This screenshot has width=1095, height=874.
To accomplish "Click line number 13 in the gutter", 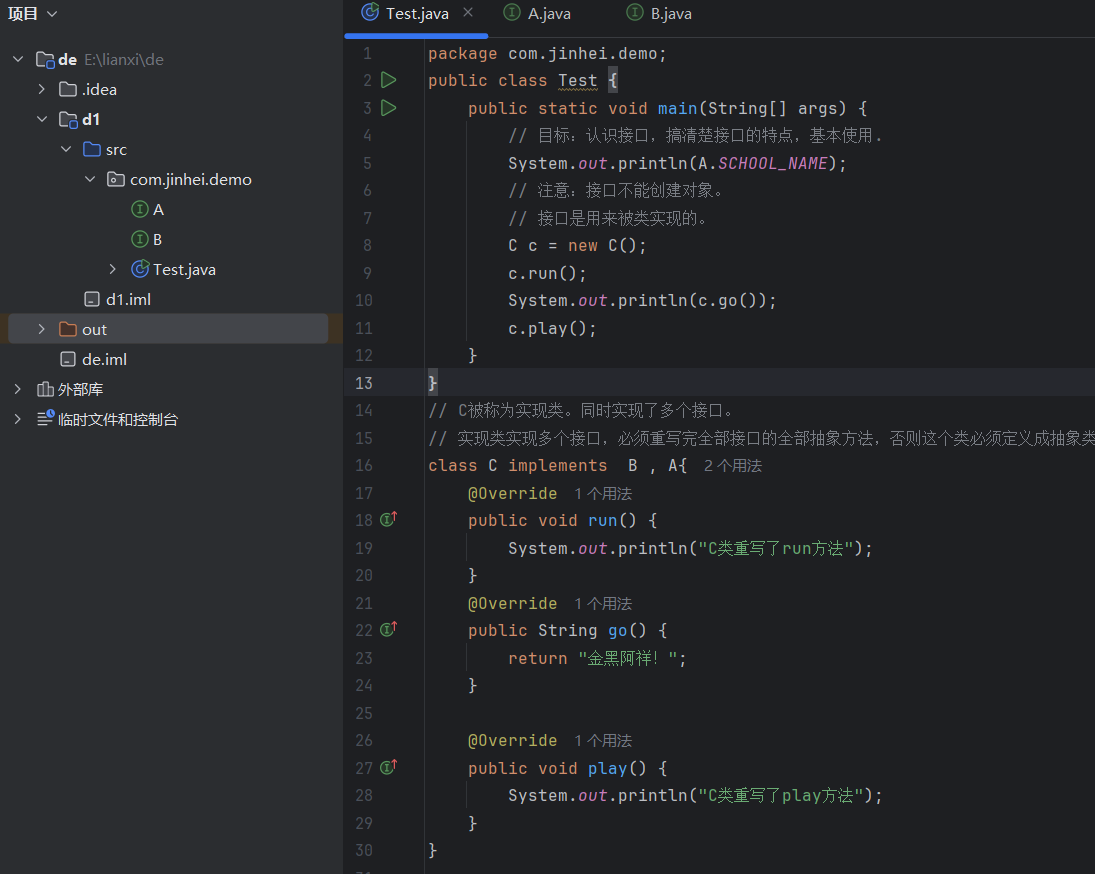I will pos(364,383).
